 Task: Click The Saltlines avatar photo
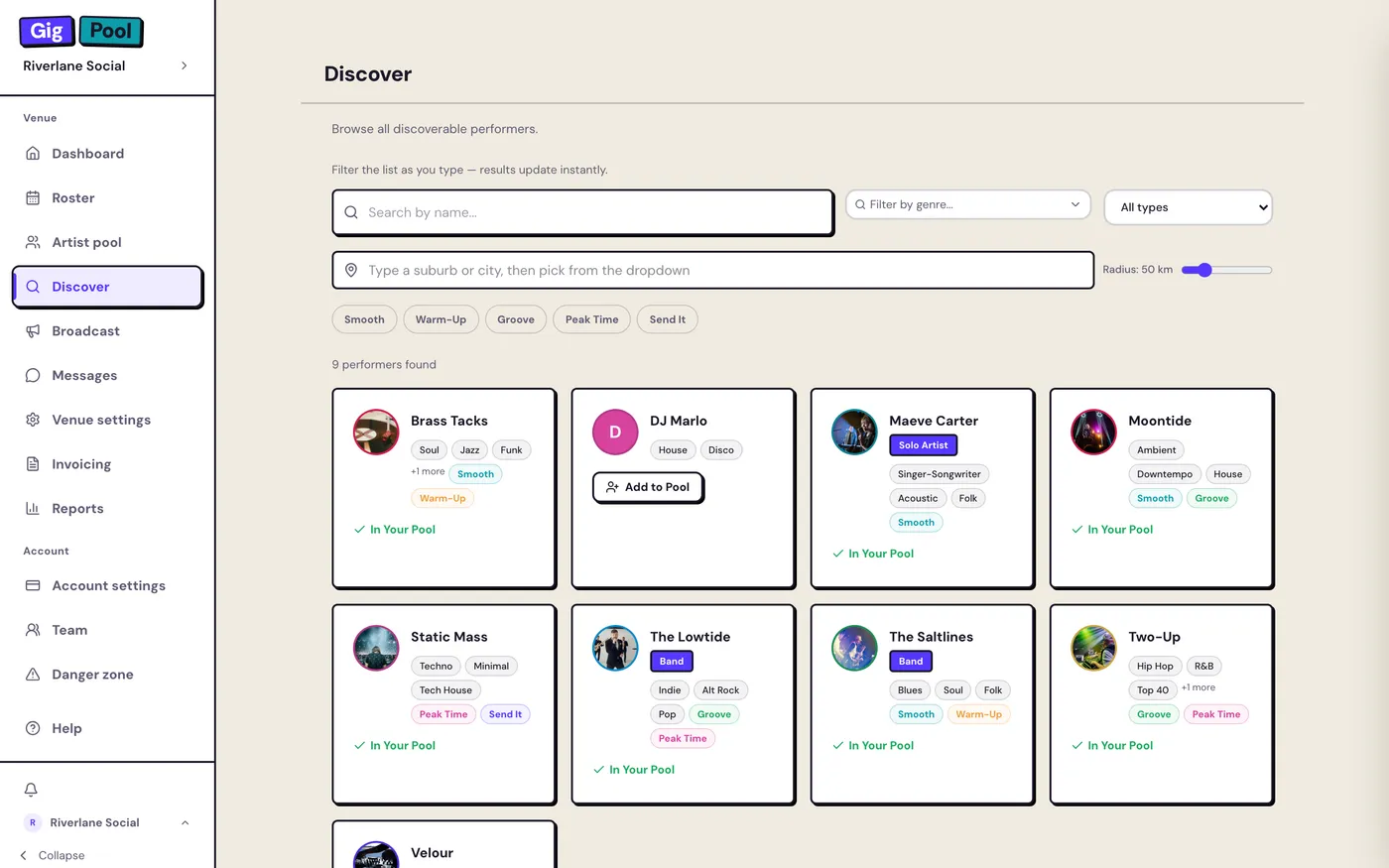[x=854, y=649]
